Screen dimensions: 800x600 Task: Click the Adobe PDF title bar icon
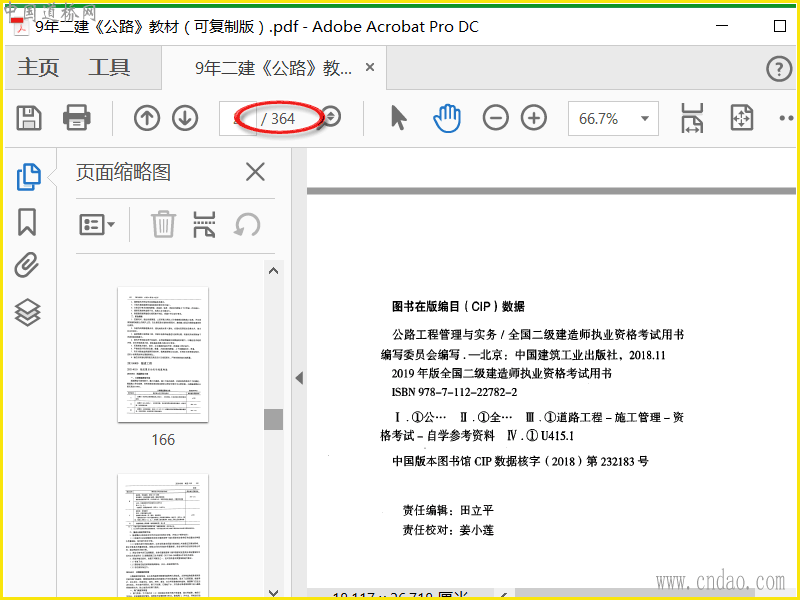point(21,27)
